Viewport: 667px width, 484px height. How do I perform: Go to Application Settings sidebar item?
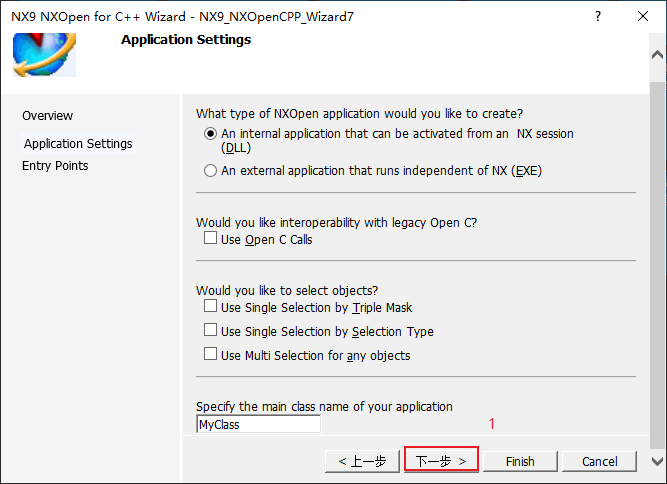(78, 143)
